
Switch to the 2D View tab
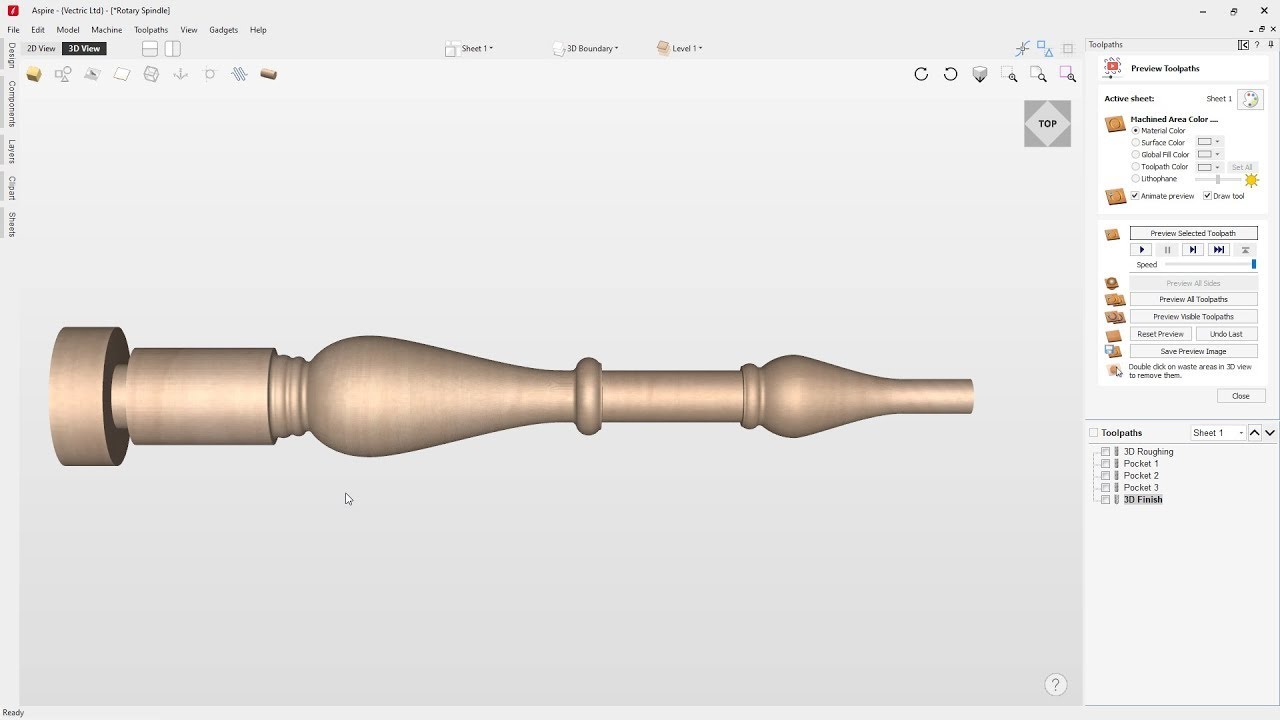pos(41,48)
